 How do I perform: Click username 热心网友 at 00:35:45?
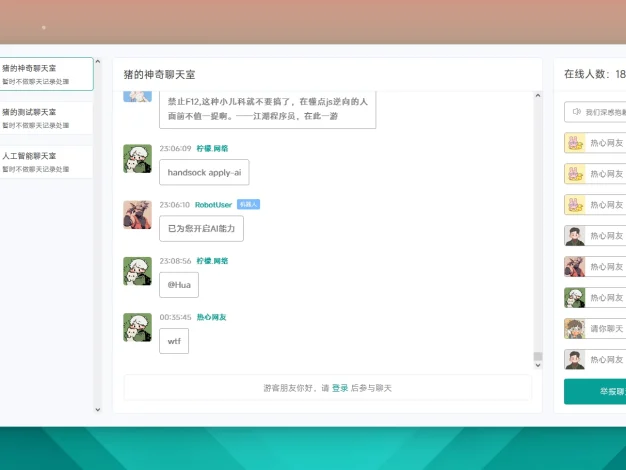point(211,317)
